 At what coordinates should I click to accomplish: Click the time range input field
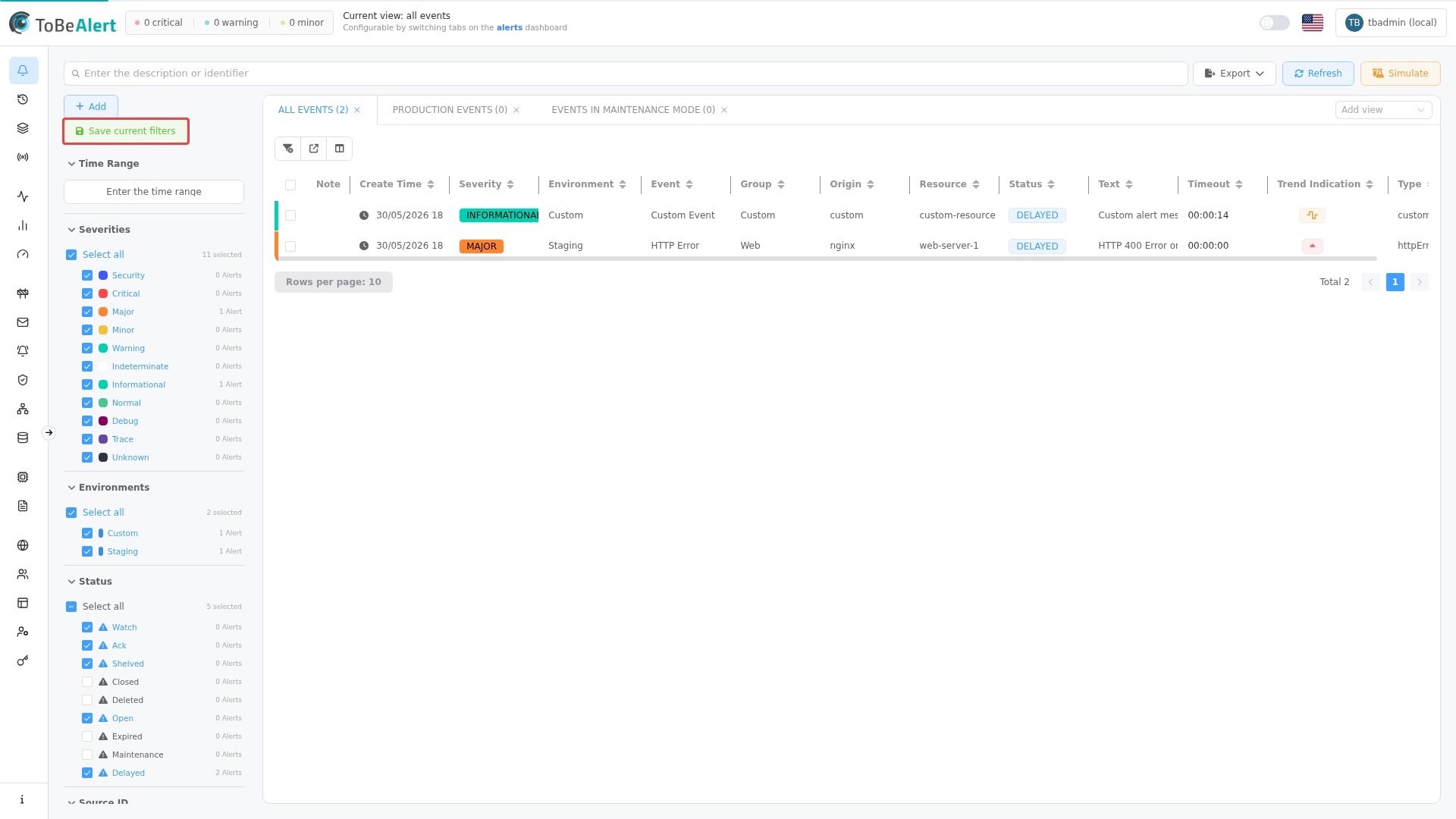tap(154, 192)
